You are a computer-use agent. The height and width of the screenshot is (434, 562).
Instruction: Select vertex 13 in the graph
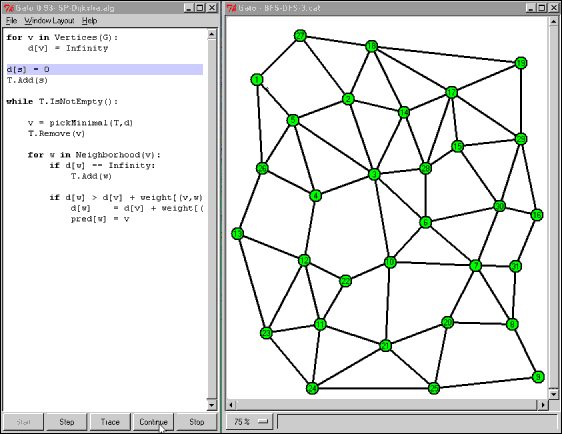coord(237,234)
